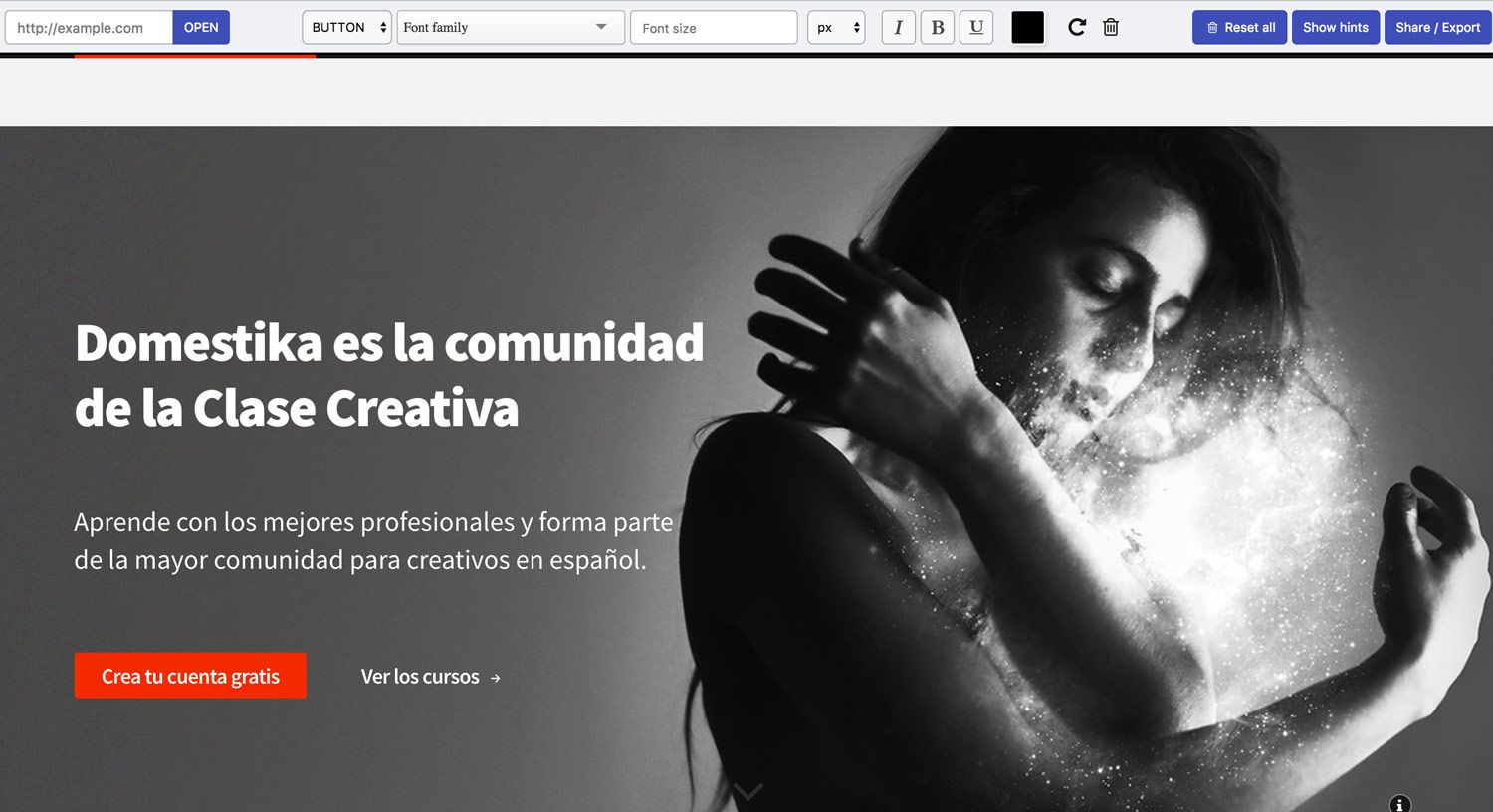The width and height of the screenshot is (1493, 812).
Task: Click the URL input field with http://example.com
Action: point(90,27)
